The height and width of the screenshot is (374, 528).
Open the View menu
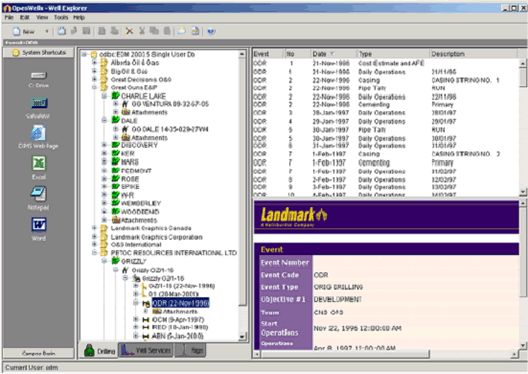pyautogui.click(x=42, y=18)
